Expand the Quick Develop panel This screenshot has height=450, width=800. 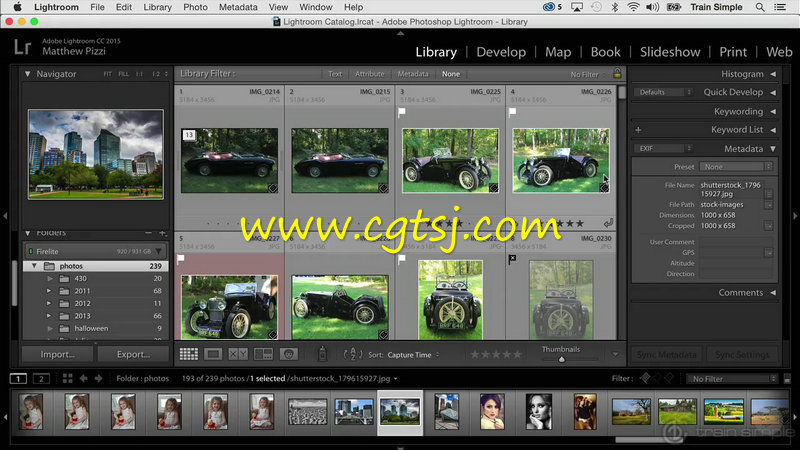click(773, 92)
